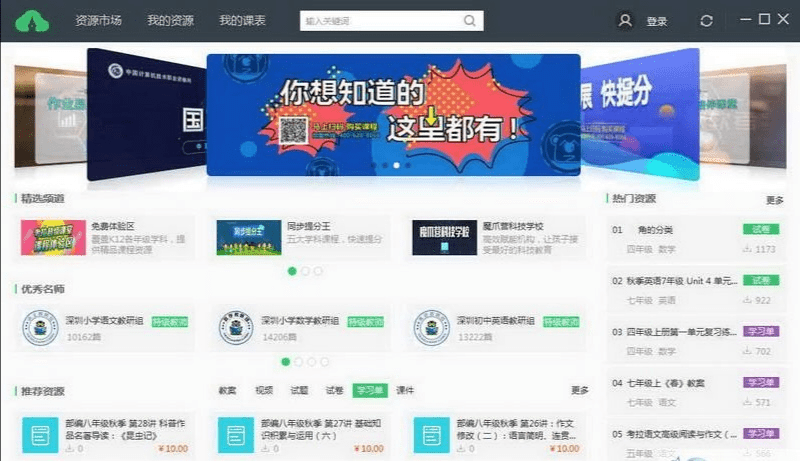The image size is (800, 461).
Task: Click document icon for 第27讲 resource
Action: point(236,435)
